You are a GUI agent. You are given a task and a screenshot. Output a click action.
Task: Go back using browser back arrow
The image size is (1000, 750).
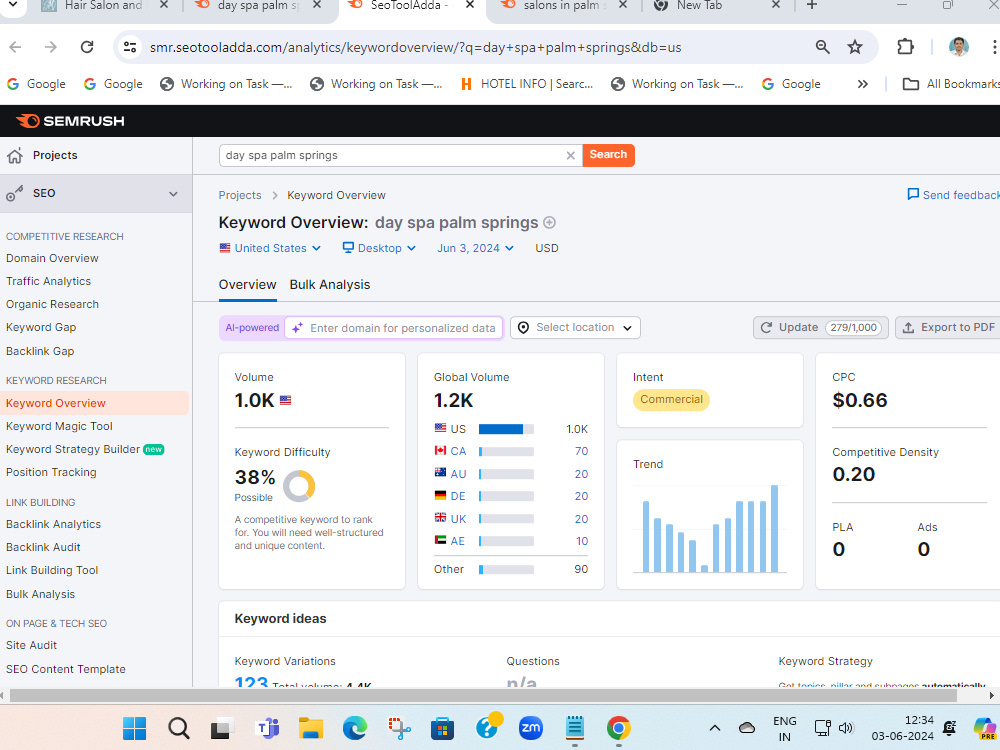pyautogui.click(x=16, y=47)
